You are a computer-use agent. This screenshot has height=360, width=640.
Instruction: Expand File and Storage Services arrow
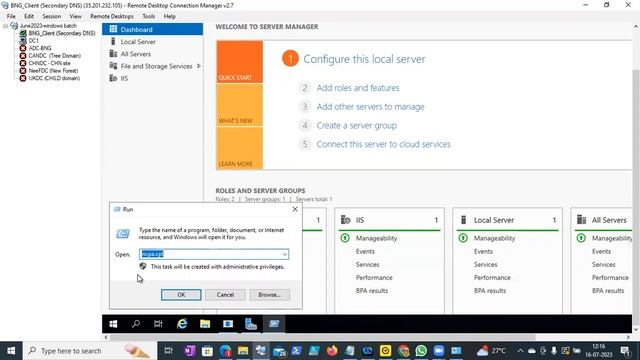199,66
